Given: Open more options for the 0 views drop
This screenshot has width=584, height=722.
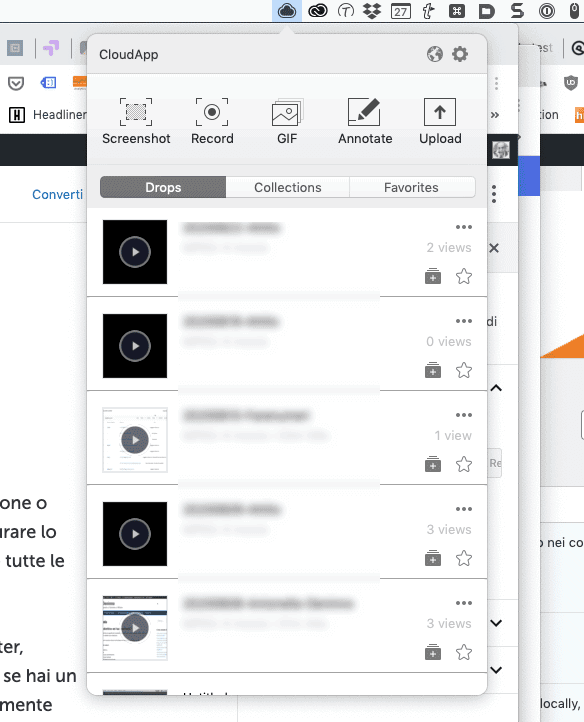Looking at the screenshot, I should (x=464, y=321).
